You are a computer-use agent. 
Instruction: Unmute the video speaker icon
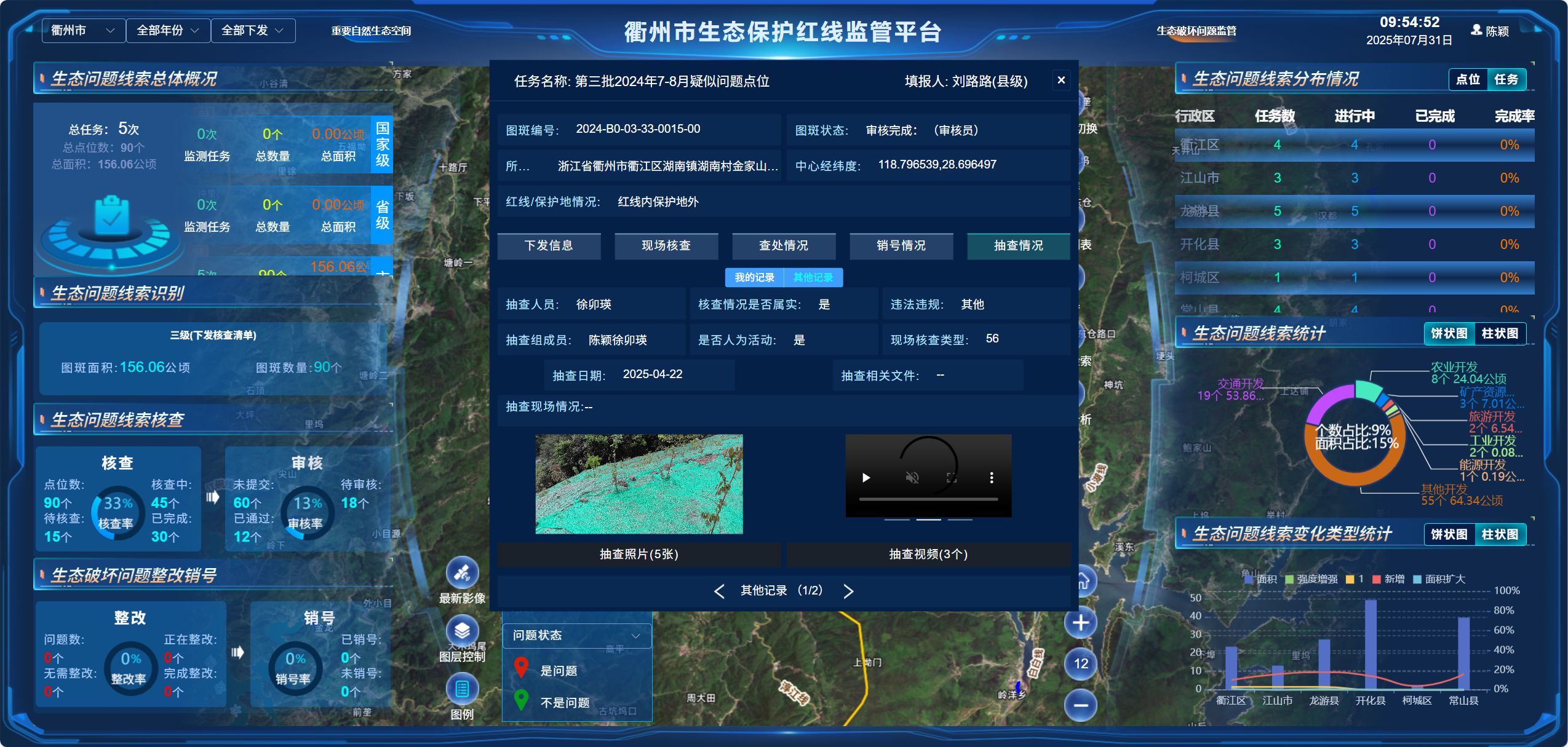912,478
